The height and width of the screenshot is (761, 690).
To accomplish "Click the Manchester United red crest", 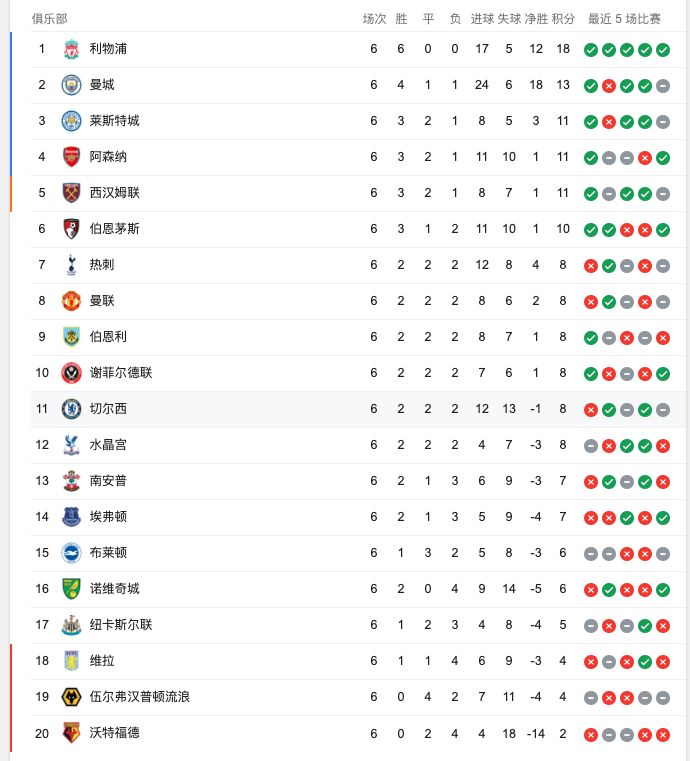I will click(x=71, y=301).
